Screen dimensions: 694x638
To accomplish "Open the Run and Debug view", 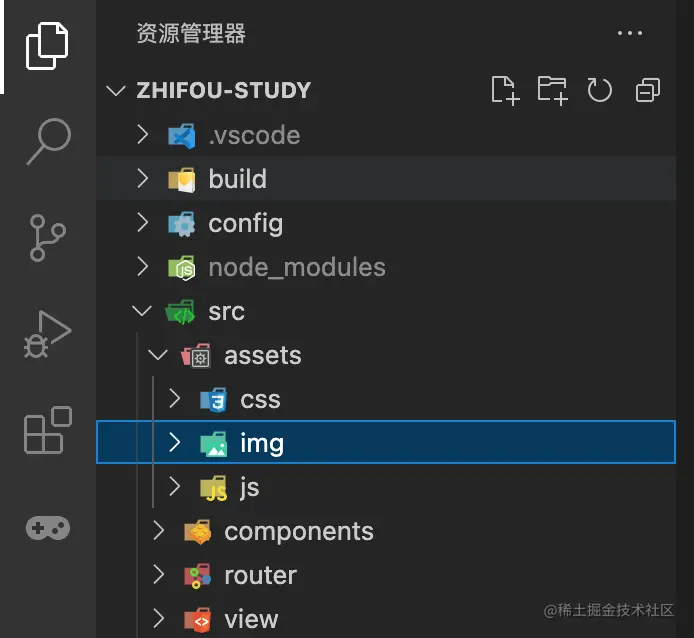I will (x=47, y=334).
